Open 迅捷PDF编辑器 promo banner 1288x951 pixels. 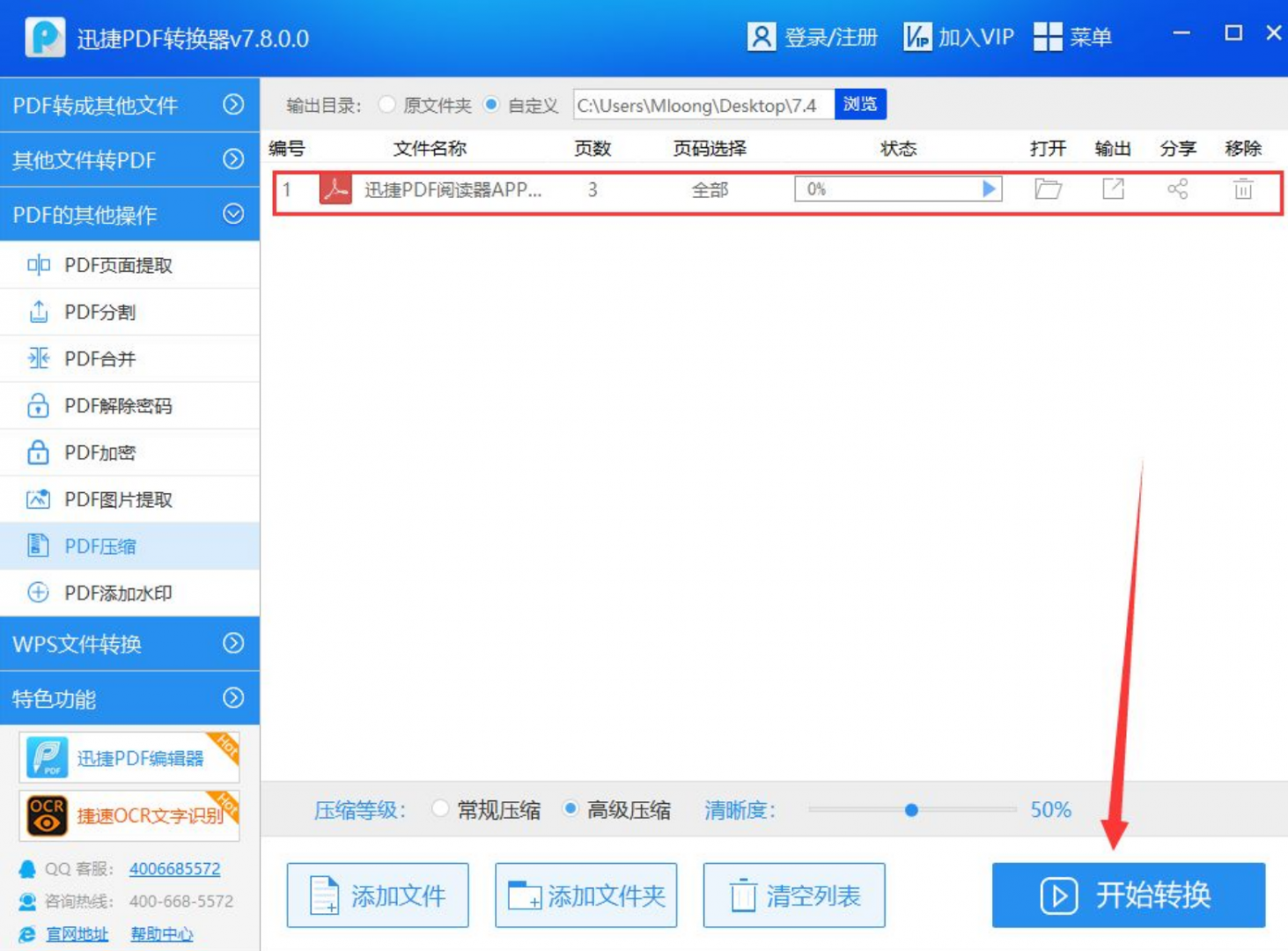point(129,757)
